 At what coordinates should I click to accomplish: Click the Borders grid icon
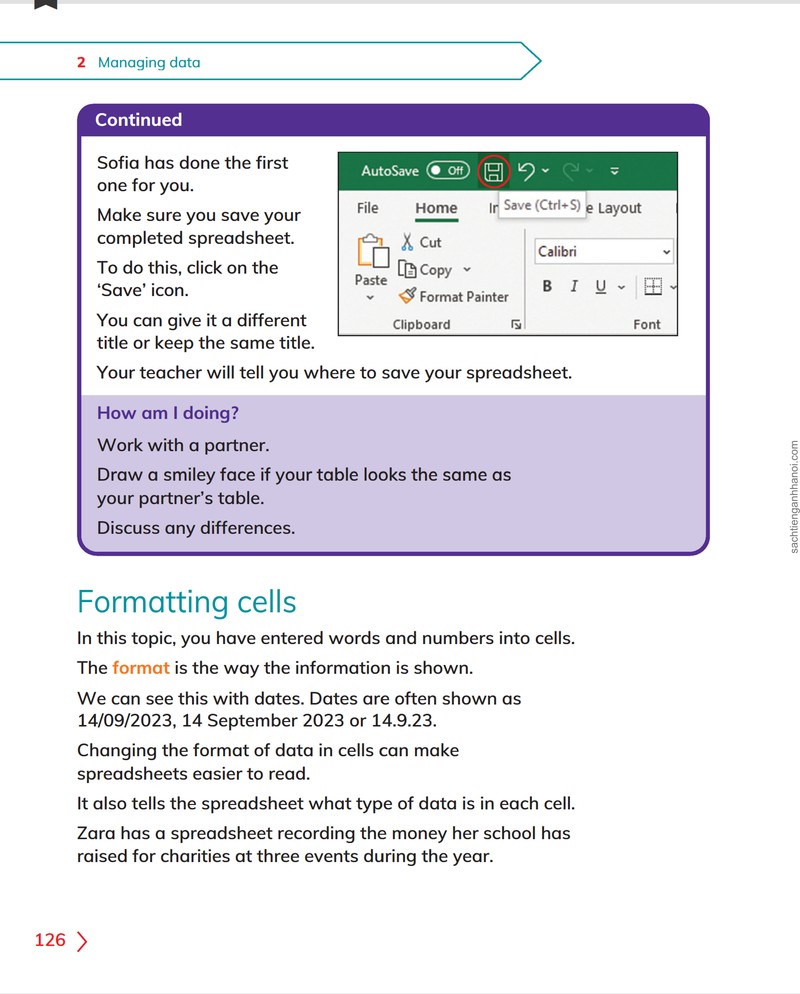tap(653, 287)
